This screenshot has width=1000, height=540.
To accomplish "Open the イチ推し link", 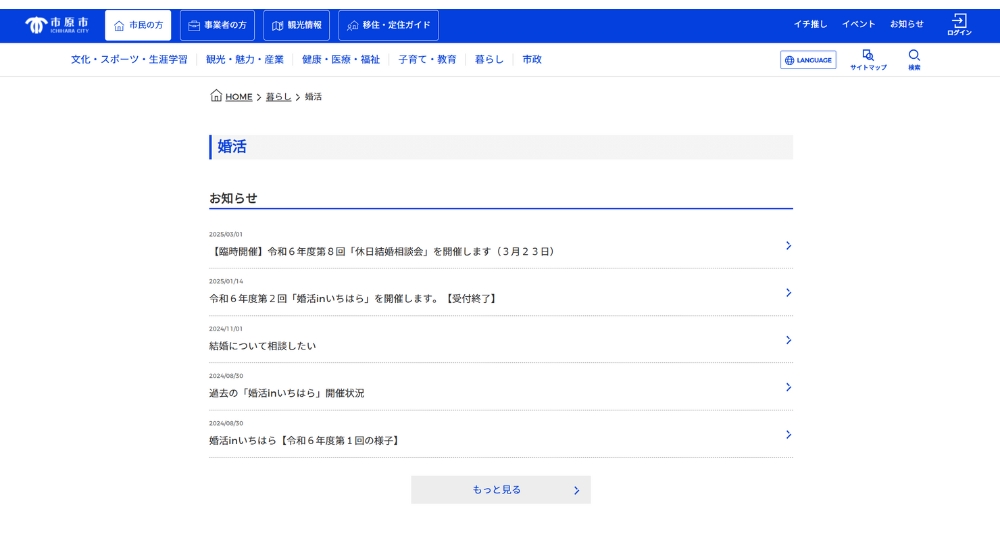I will point(810,24).
